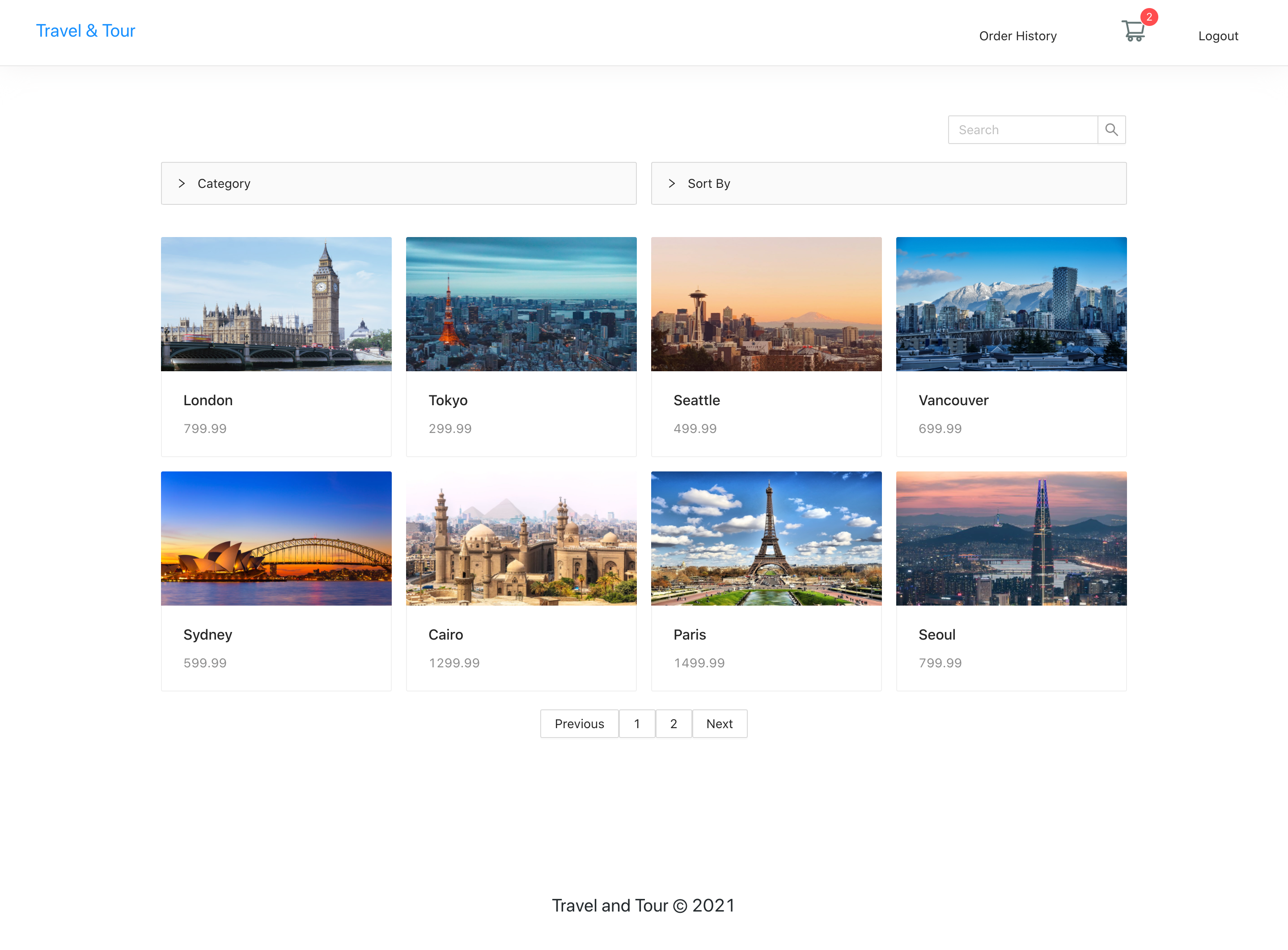Click into the Search input field

[x=1022, y=130]
